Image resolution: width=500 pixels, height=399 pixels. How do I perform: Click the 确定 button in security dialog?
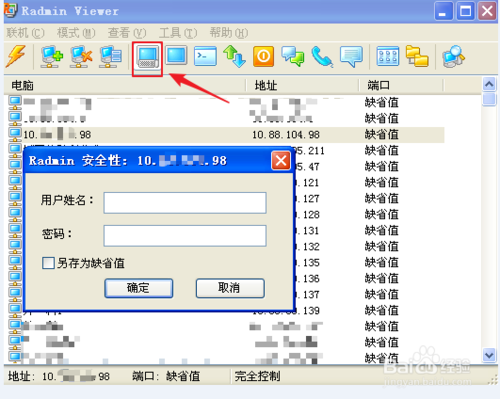coord(139,288)
